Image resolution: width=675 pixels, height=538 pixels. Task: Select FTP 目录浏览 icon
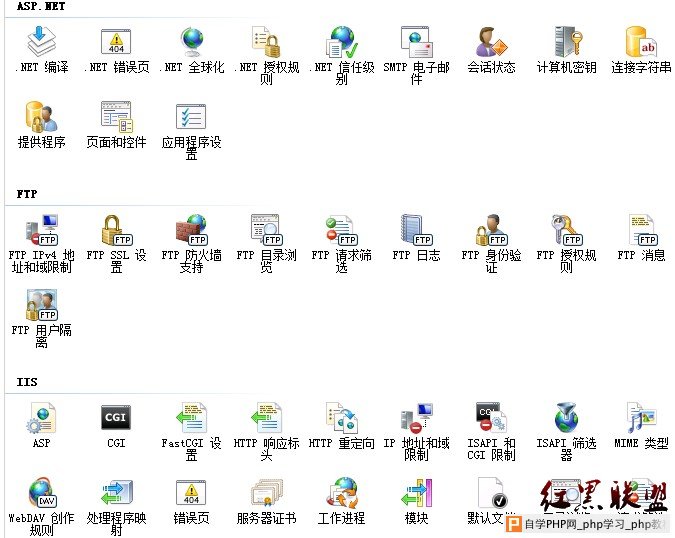click(x=266, y=229)
